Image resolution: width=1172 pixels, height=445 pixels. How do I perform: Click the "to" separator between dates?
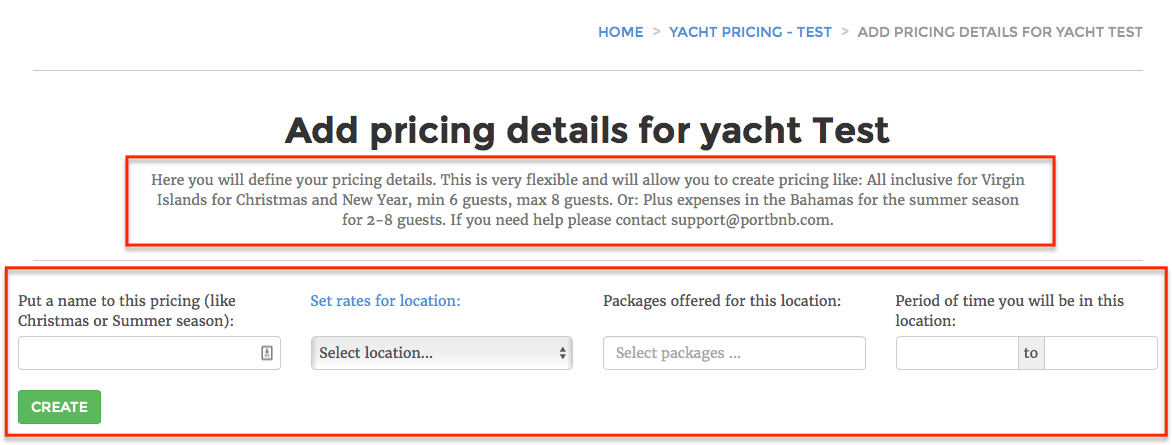tap(1031, 353)
